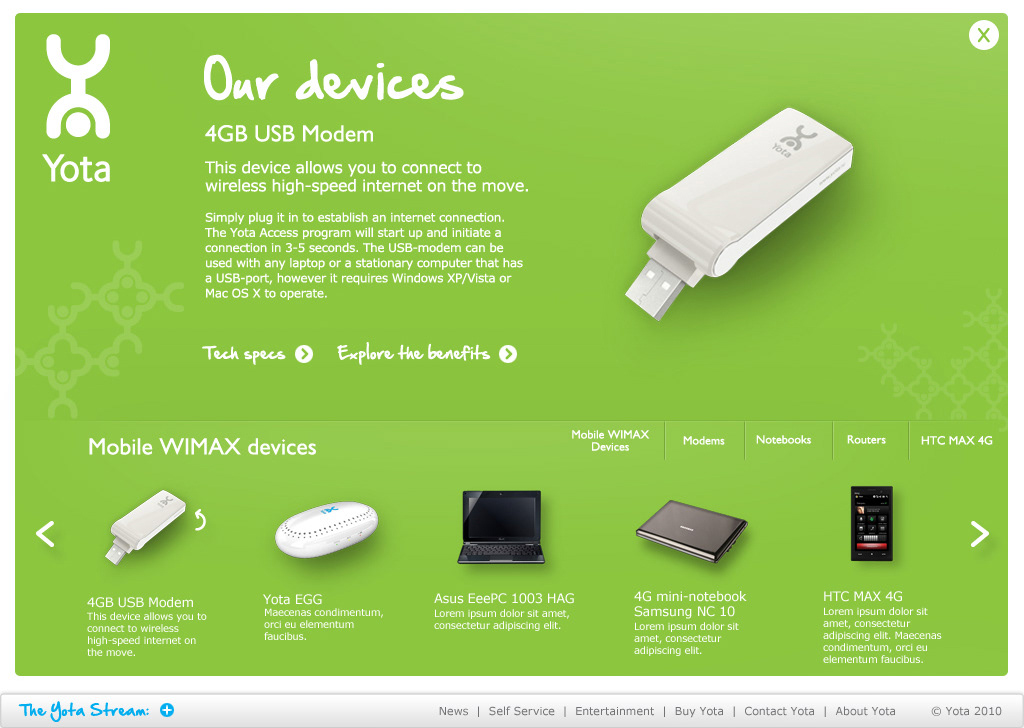This screenshot has width=1024, height=728.
Task: Close the Our devices panel with X
Action: [984, 35]
